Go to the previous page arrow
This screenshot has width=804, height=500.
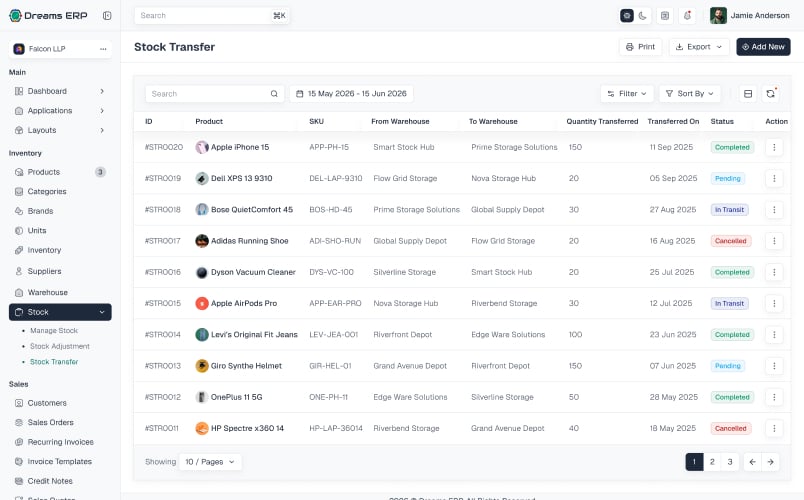(752, 462)
